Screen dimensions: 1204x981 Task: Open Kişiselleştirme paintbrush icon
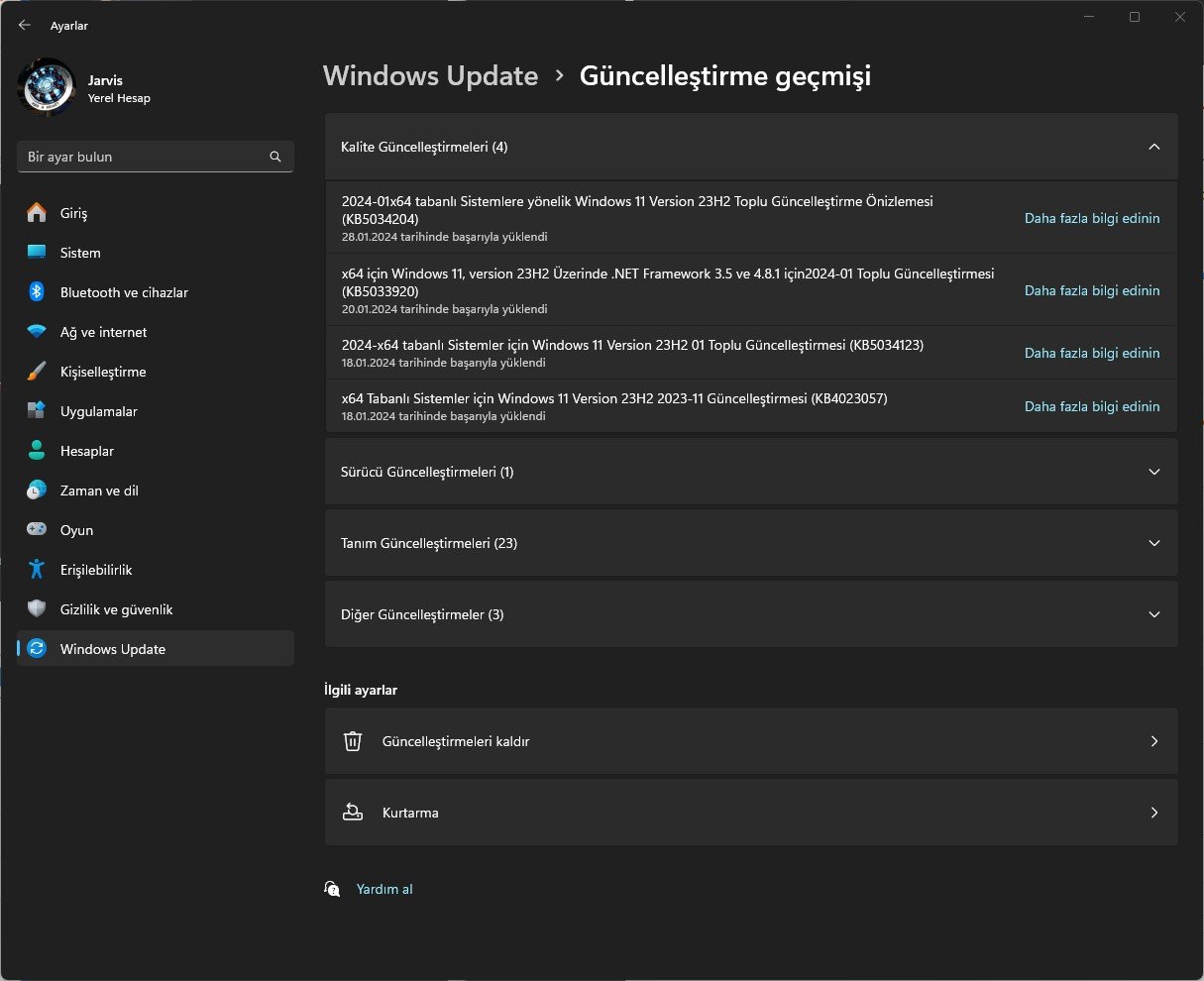[x=37, y=372]
